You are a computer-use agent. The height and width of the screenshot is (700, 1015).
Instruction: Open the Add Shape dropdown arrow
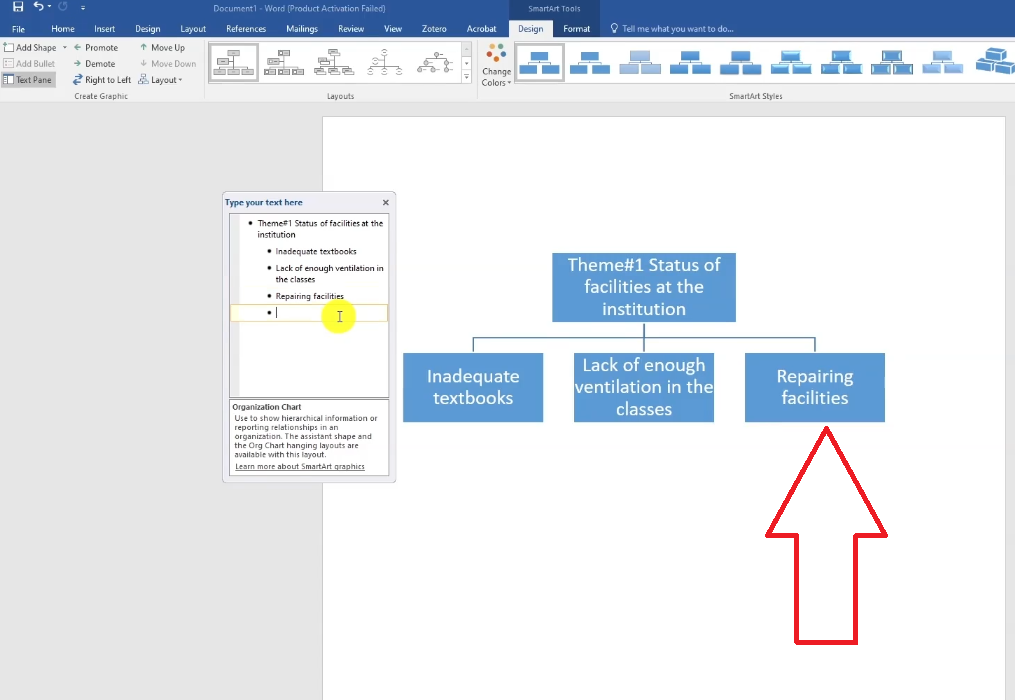(x=65, y=47)
